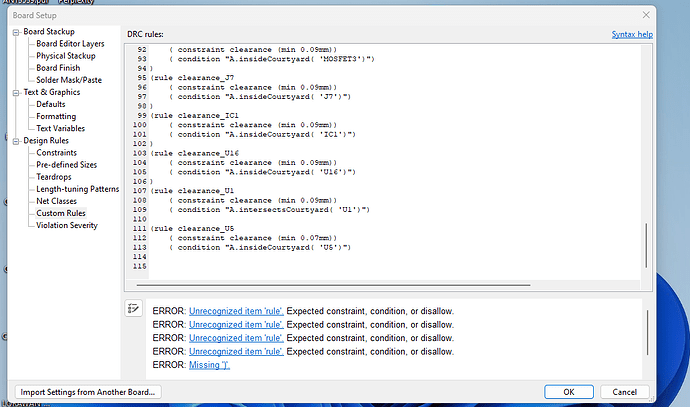Open Text Variables page
The height and width of the screenshot is (407, 690).
pos(60,128)
